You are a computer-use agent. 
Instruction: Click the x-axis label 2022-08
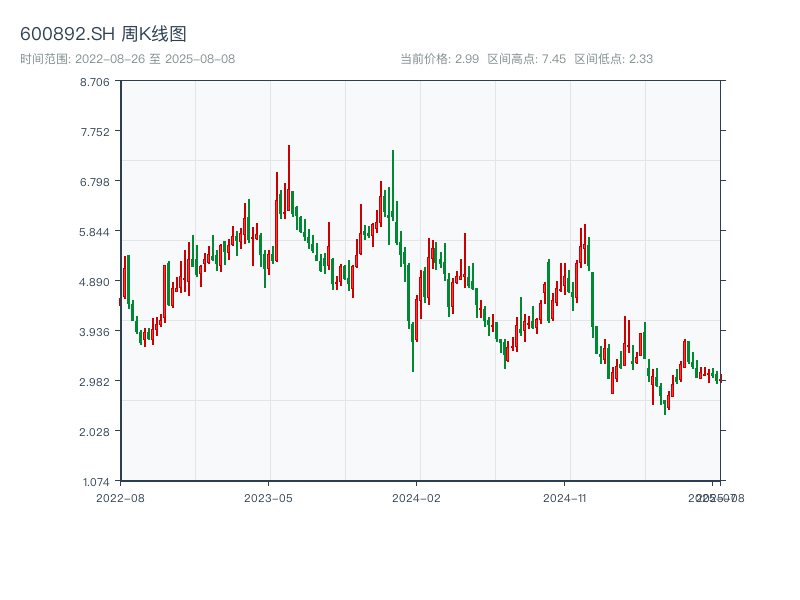pyautogui.click(x=120, y=498)
